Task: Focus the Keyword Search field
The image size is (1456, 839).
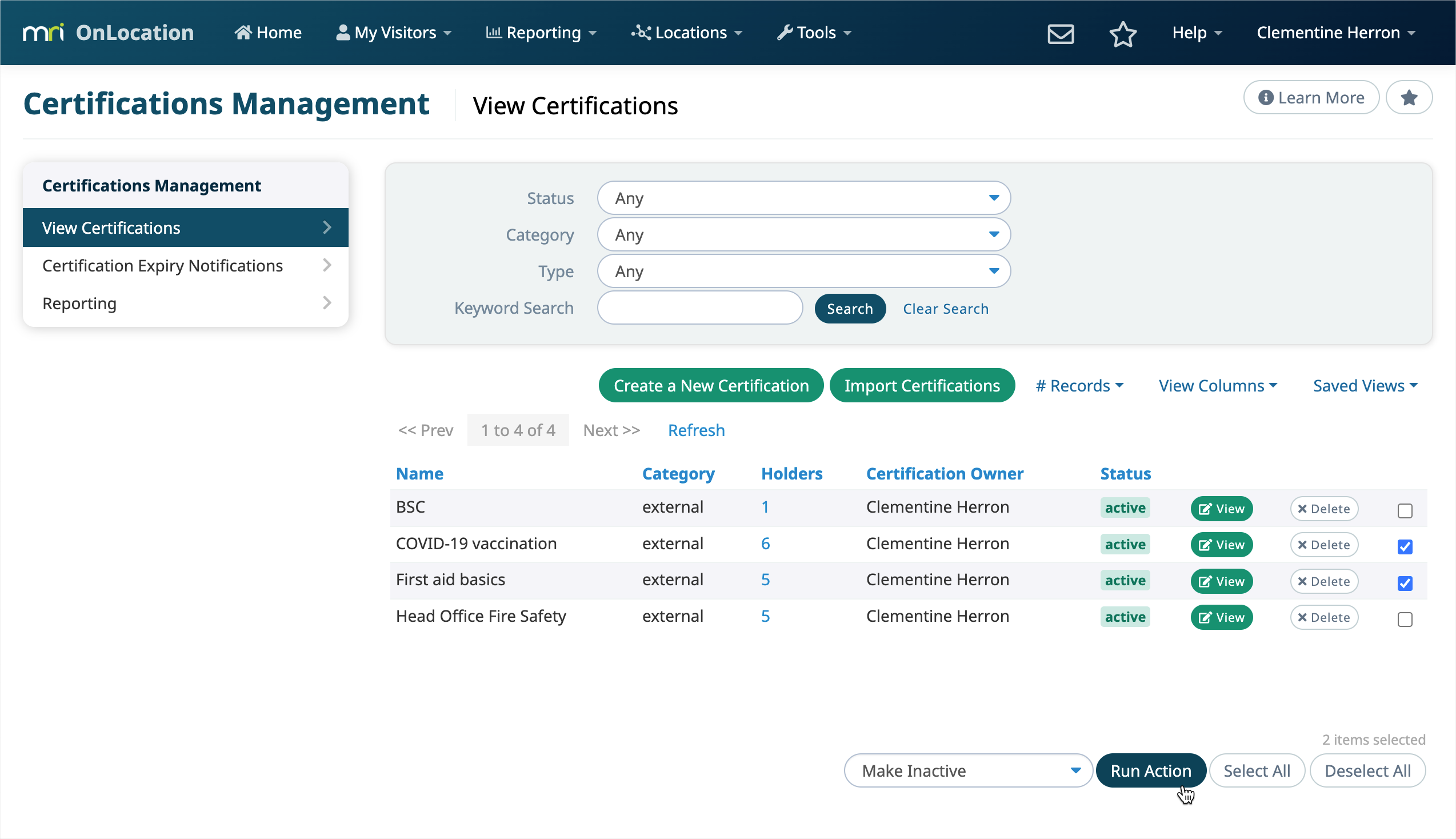Action: 700,308
